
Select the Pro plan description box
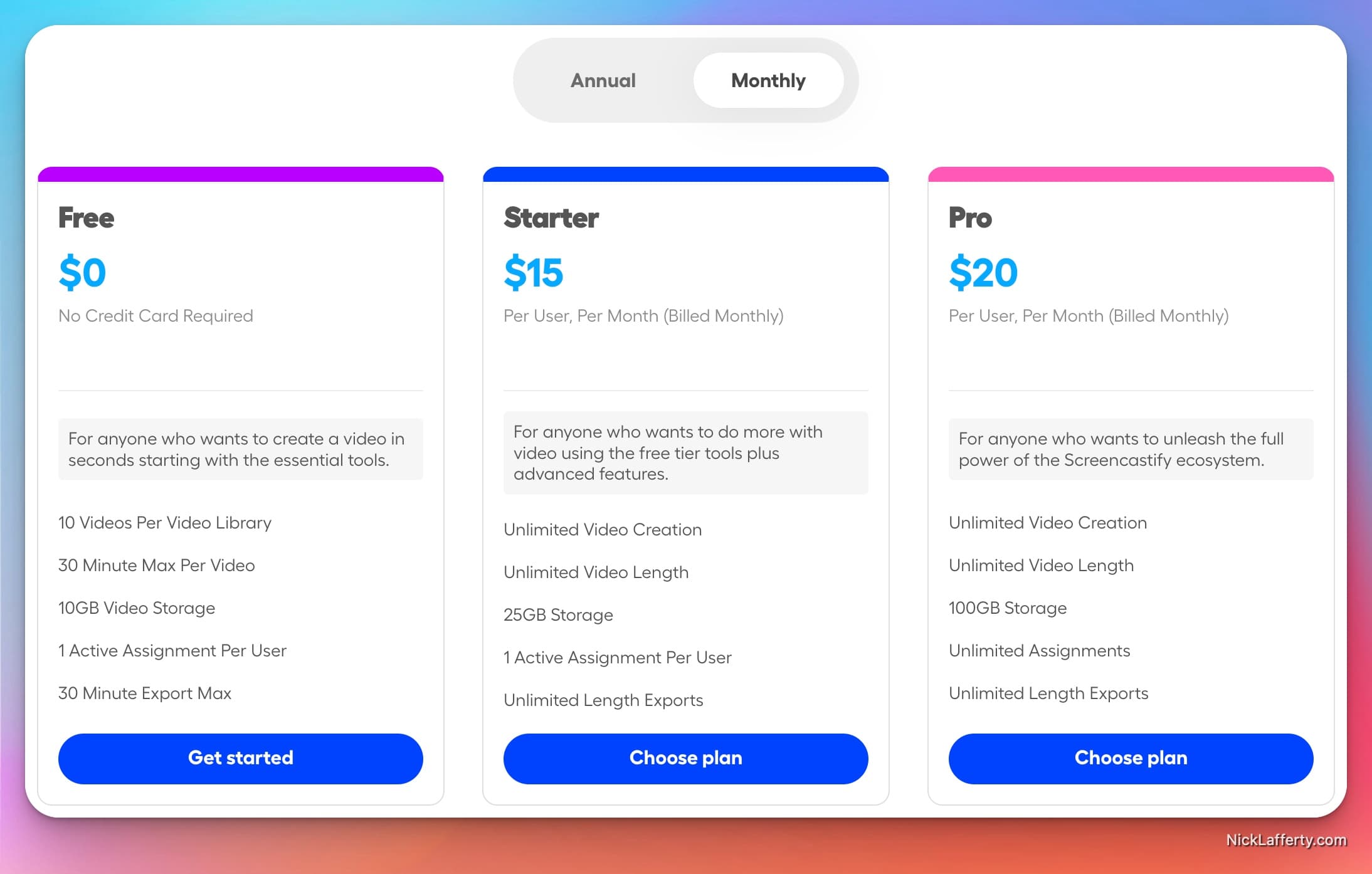pos(1131,449)
